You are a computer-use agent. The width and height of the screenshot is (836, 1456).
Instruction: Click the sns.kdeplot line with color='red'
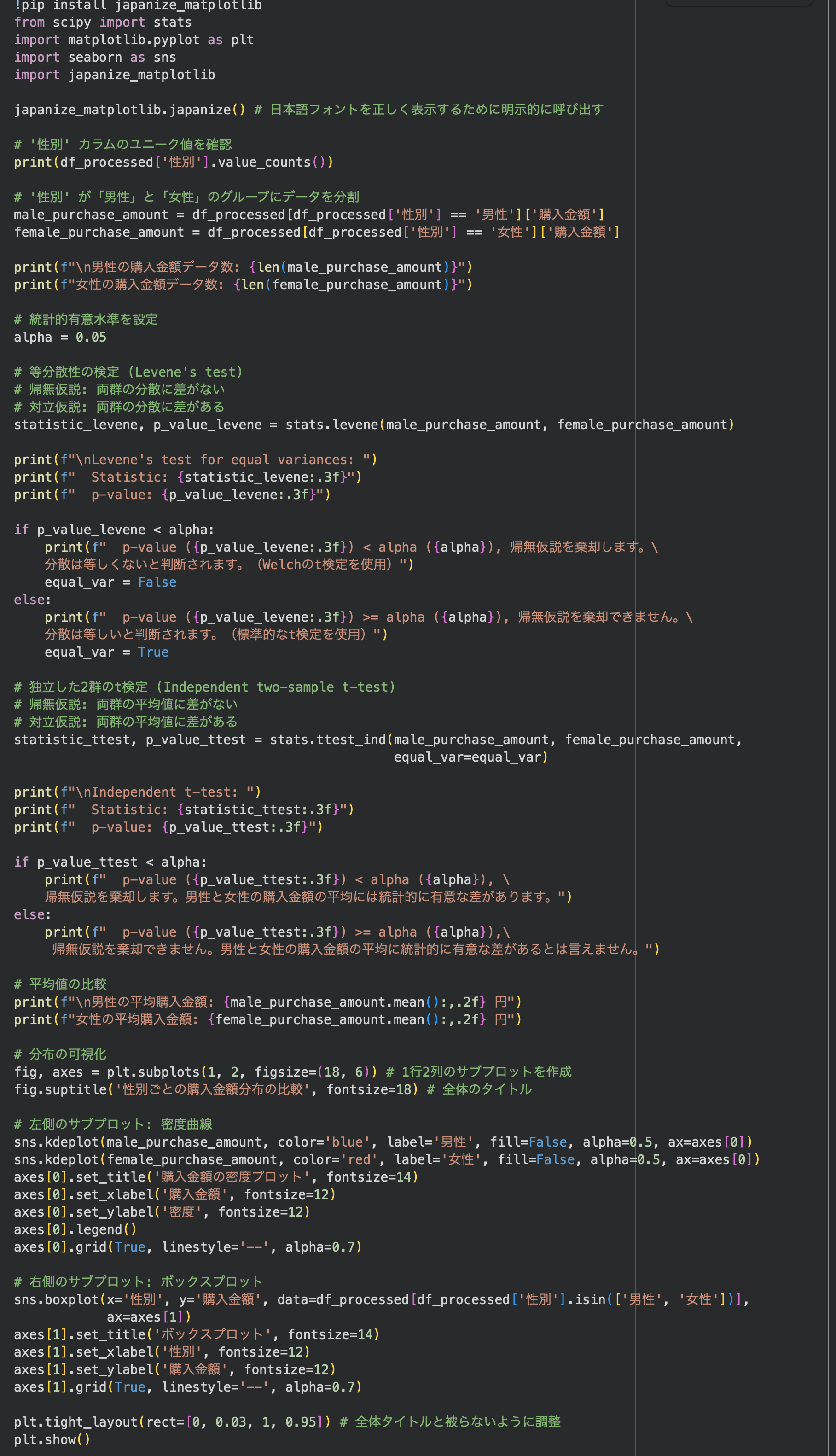[x=387, y=1160]
